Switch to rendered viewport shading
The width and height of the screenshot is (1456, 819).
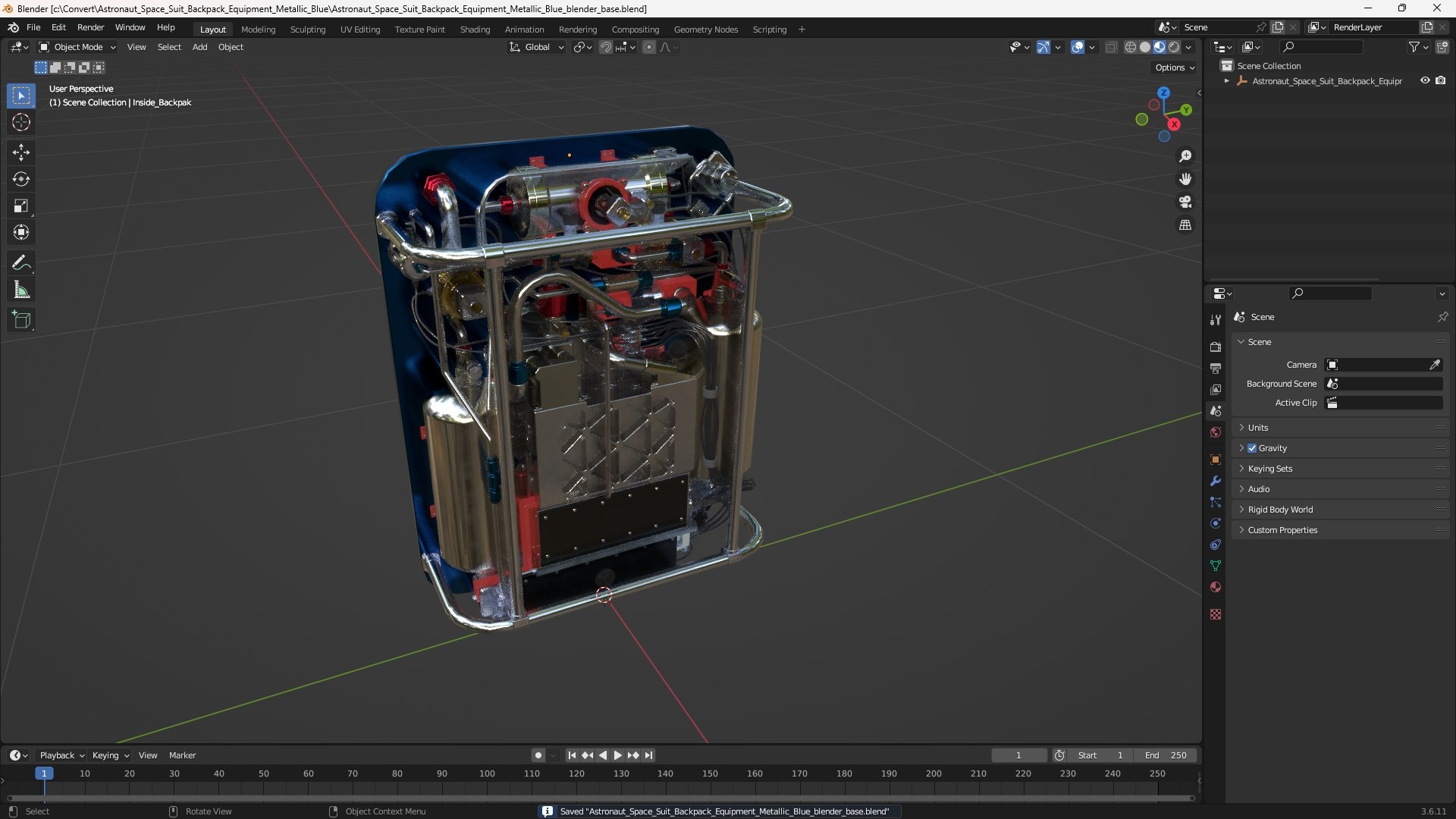pos(1174,47)
